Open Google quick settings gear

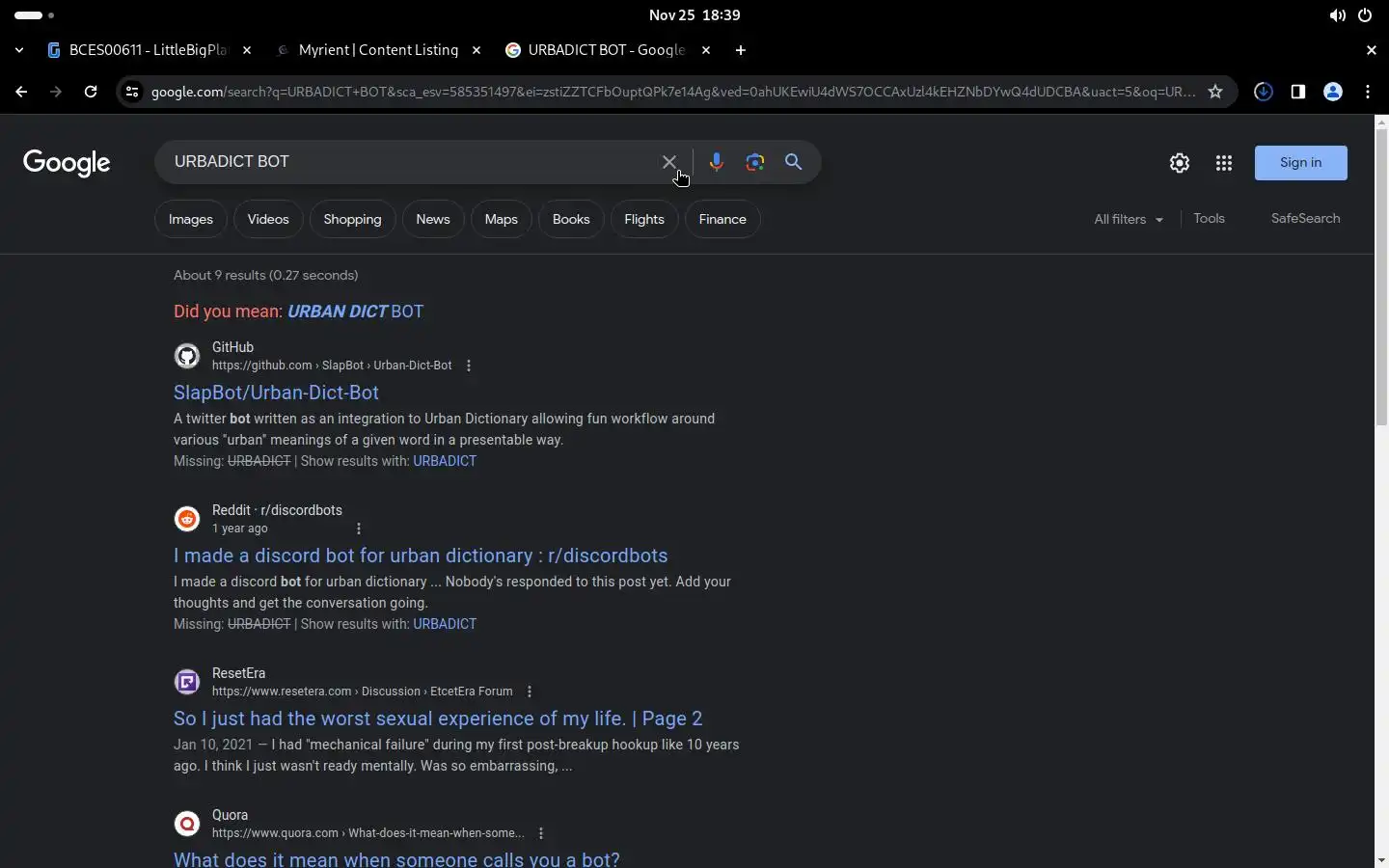point(1180,163)
